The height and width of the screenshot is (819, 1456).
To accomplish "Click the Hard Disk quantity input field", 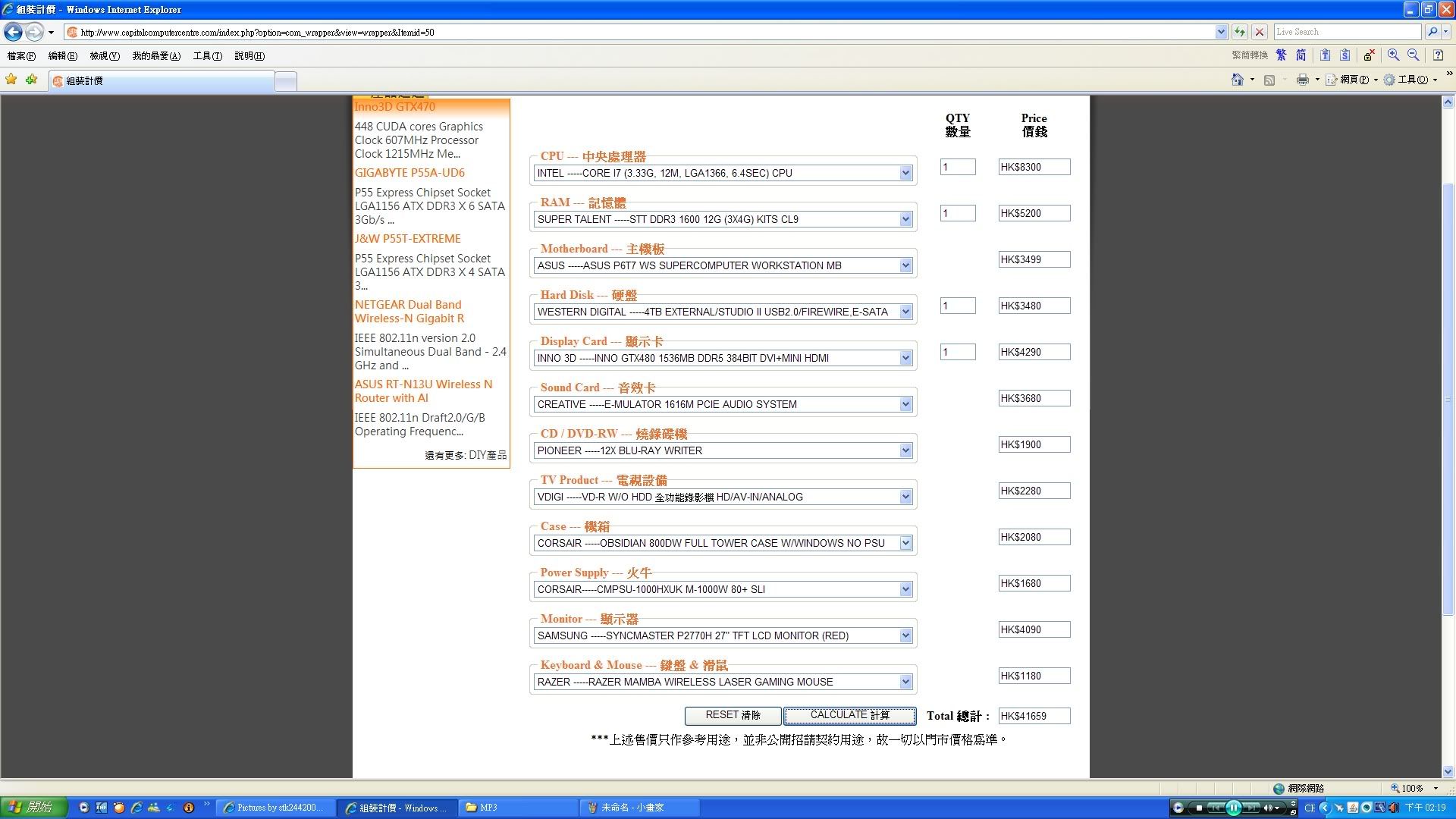I will click(x=958, y=306).
